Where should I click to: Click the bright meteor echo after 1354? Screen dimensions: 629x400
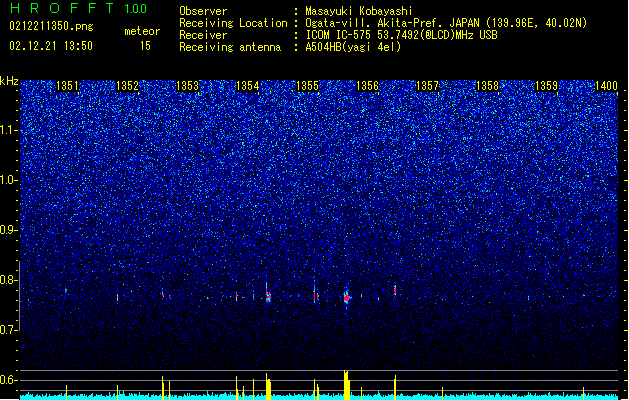[268, 295]
